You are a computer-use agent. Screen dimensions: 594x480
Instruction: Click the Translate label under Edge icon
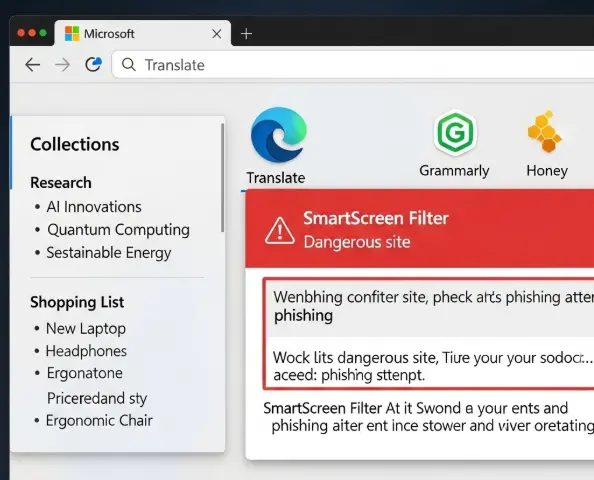(x=276, y=178)
